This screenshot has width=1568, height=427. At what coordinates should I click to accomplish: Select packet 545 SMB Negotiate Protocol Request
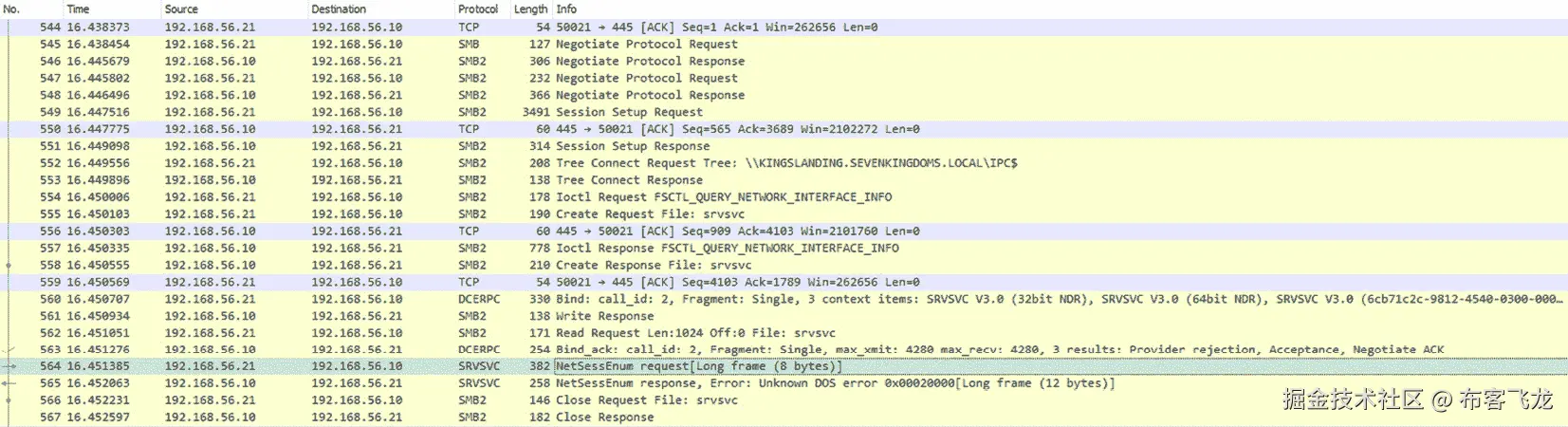tap(784, 44)
